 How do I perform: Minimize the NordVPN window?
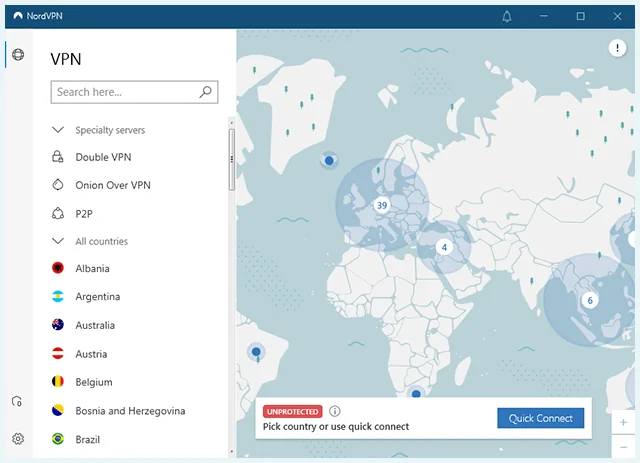[x=544, y=16]
